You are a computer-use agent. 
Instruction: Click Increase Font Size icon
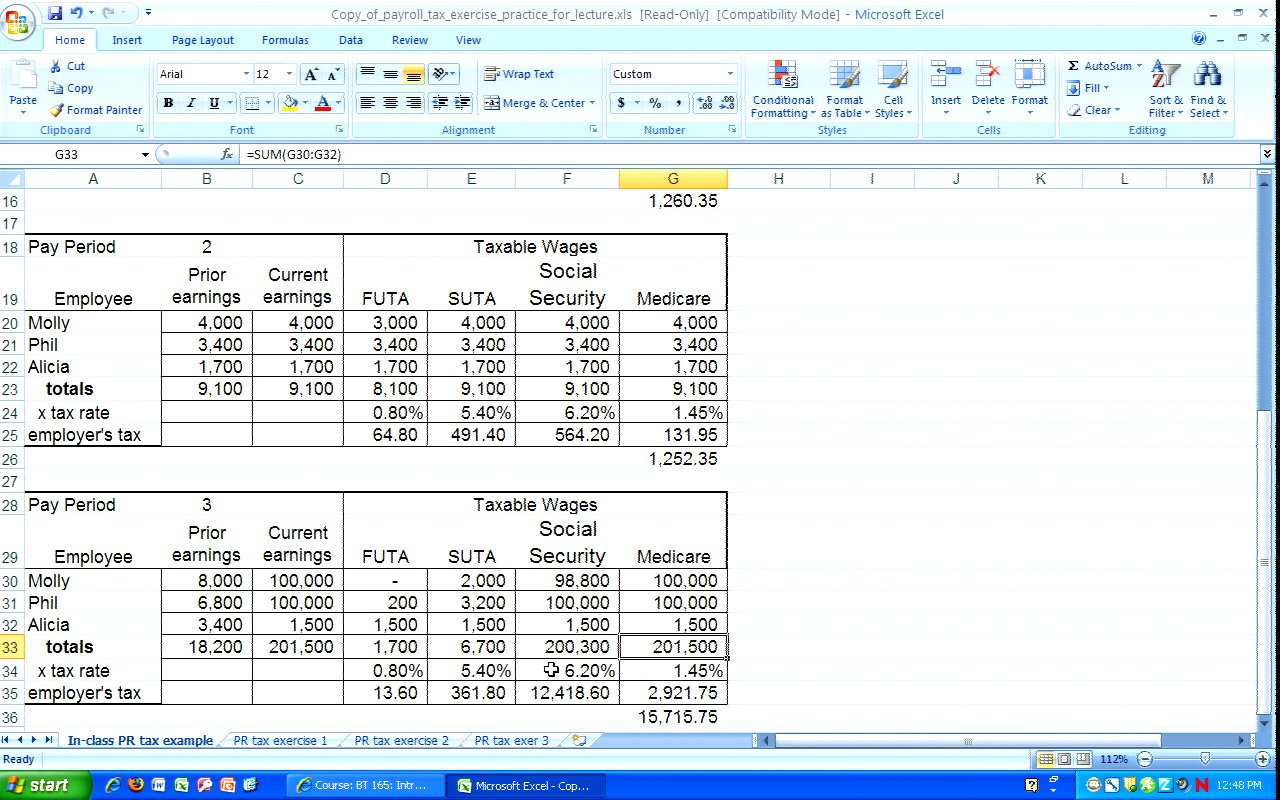pyautogui.click(x=312, y=75)
